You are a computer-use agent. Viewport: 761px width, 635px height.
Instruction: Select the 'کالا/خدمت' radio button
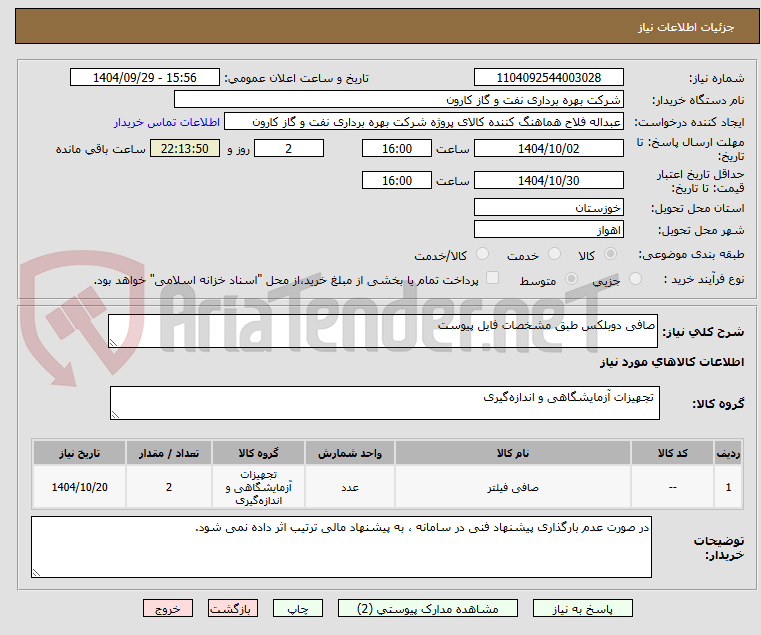(482, 254)
